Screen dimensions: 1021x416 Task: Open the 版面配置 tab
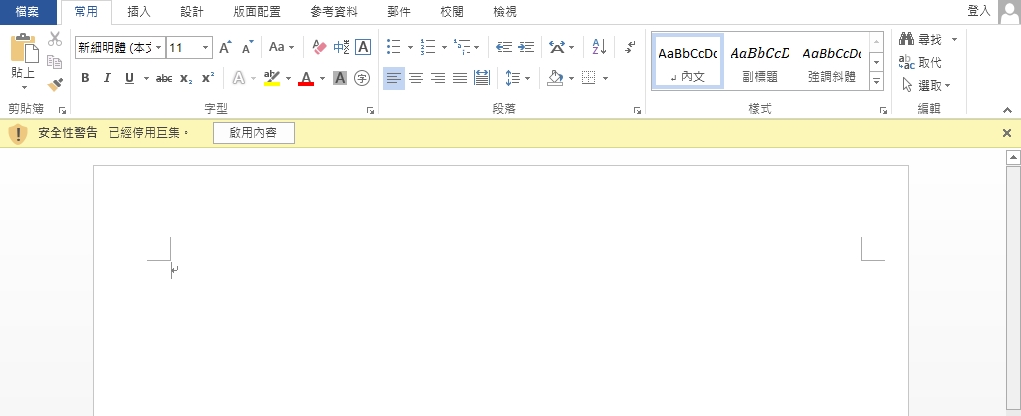(256, 12)
